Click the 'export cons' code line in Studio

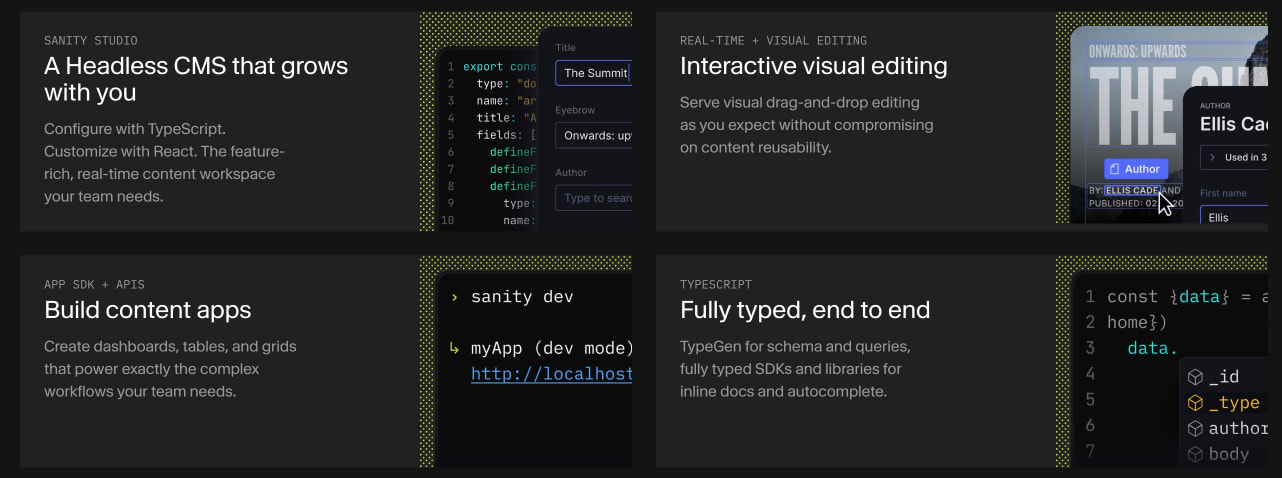pos(498,67)
